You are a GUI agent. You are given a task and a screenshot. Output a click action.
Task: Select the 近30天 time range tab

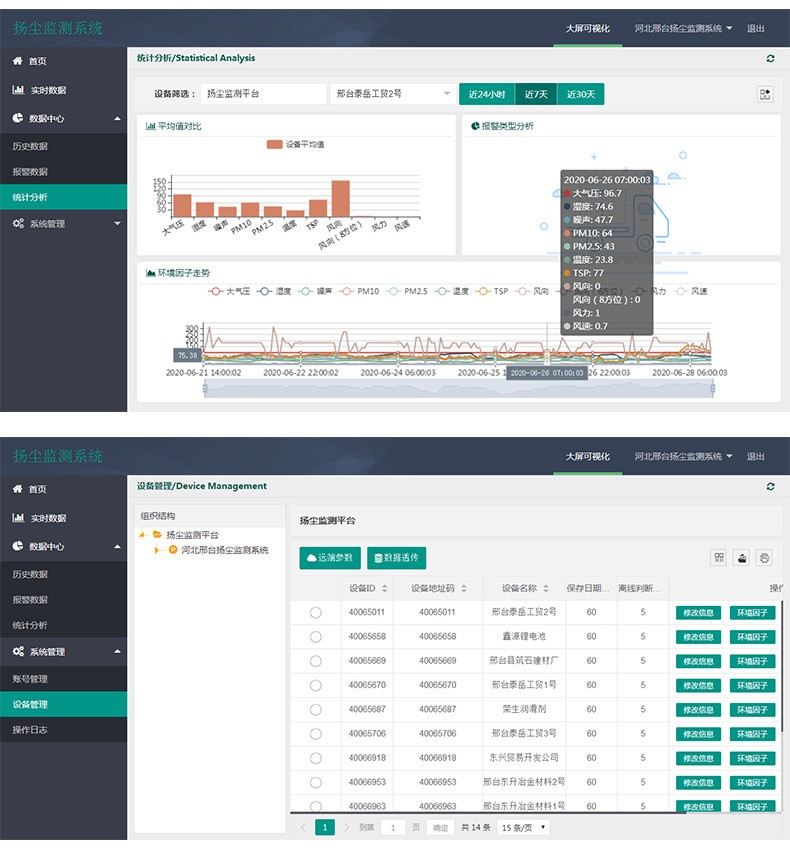point(580,94)
